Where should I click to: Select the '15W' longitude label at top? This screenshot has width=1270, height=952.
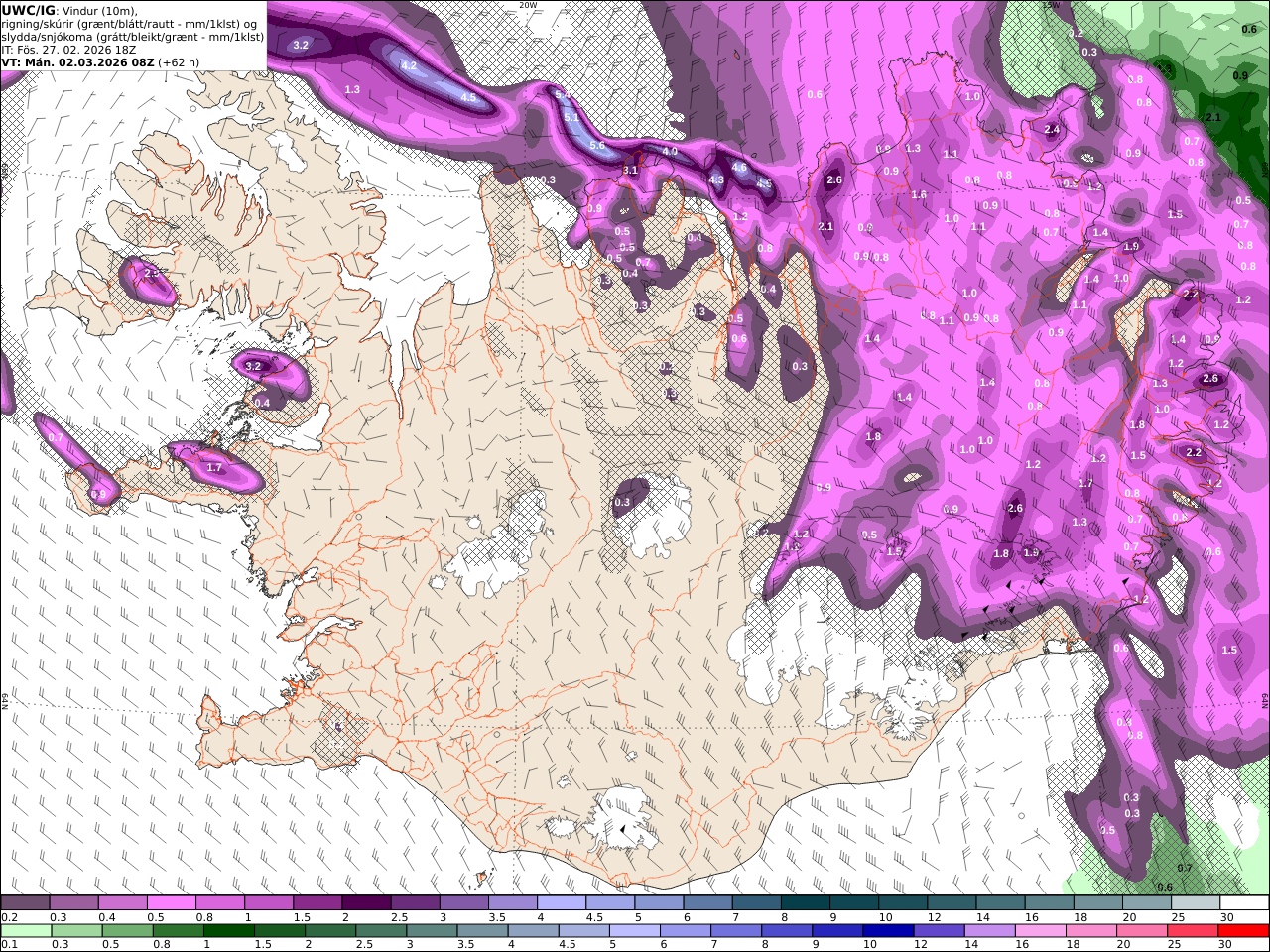[x=1051, y=5]
